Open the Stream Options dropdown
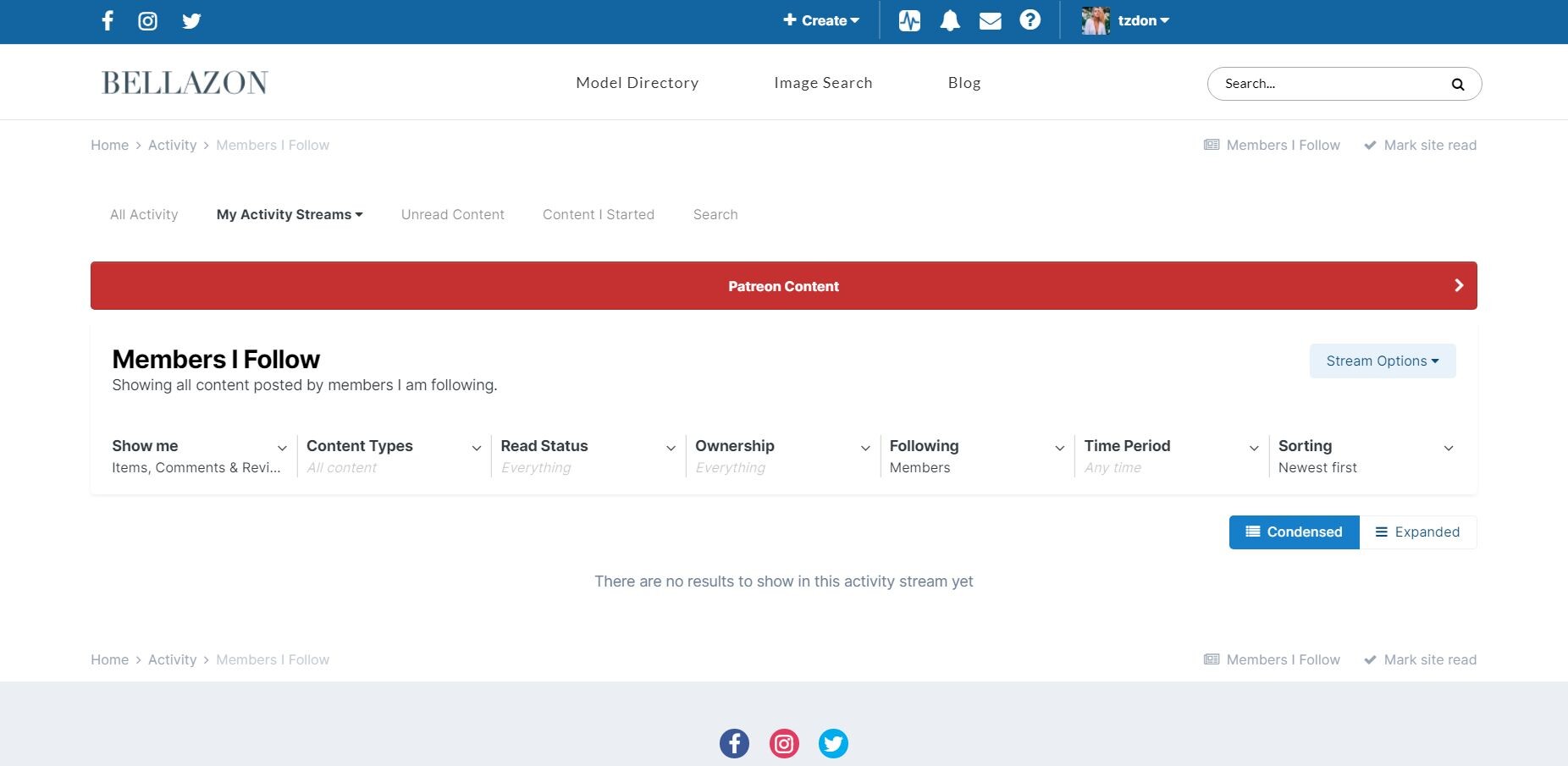Viewport: 1568px width, 766px height. coord(1382,361)
